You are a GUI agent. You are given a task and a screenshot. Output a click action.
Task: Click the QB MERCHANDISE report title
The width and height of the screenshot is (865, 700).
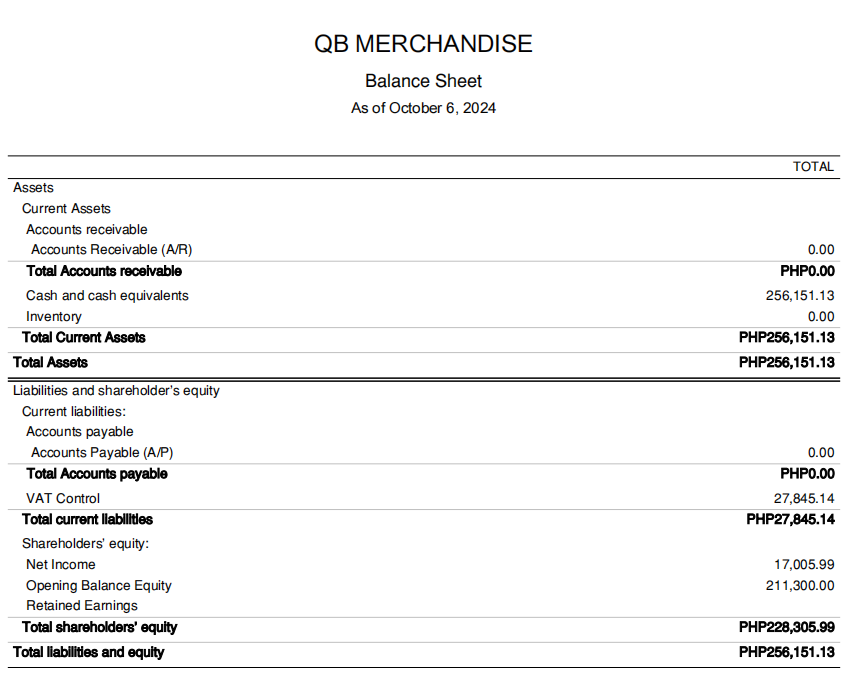[423, 44]
